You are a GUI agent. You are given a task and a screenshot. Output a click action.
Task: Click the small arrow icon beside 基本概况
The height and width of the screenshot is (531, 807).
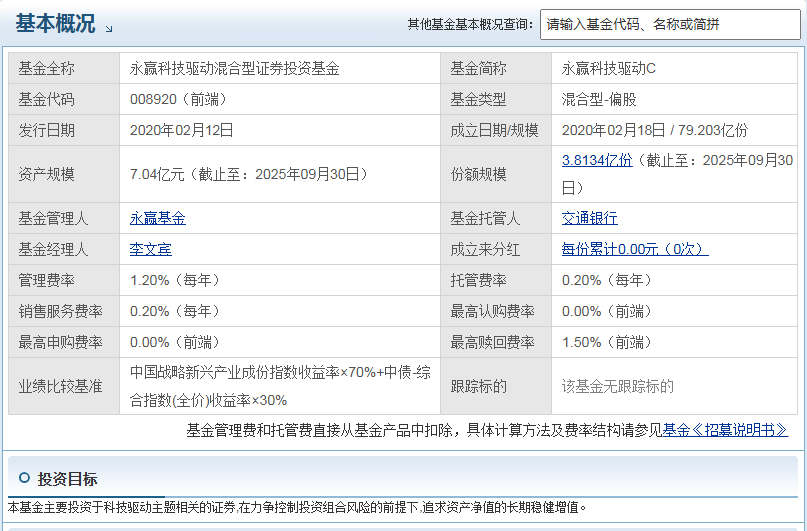[109, 29]
